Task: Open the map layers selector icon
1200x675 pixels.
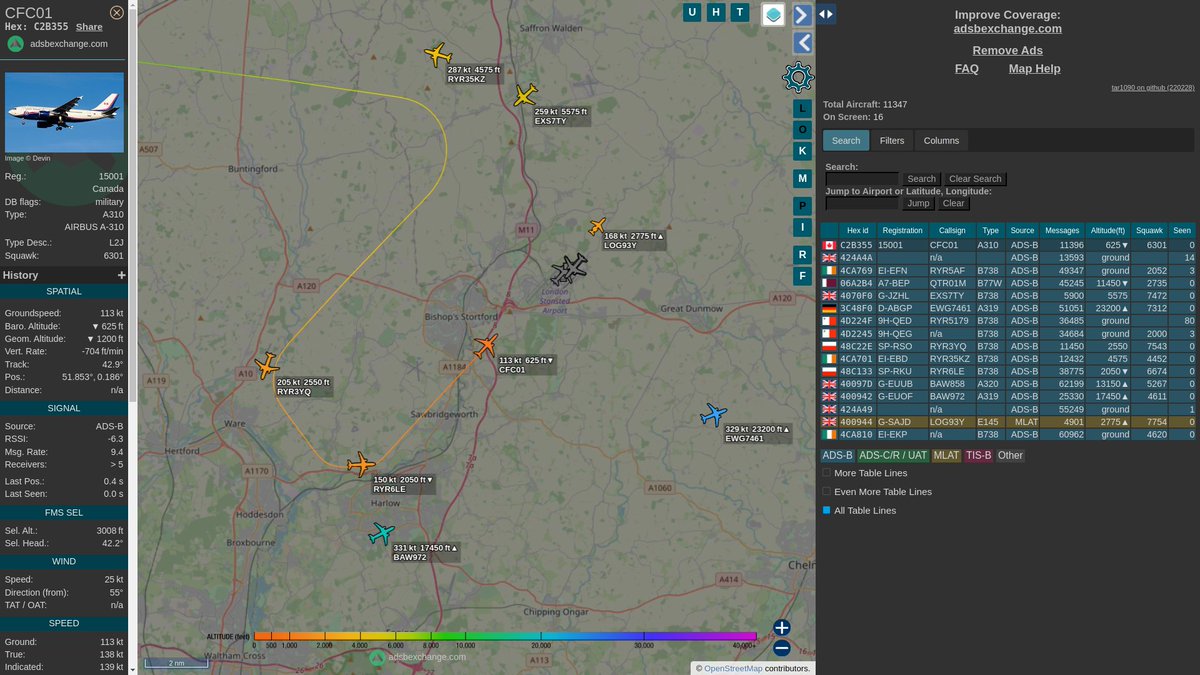Action: click(772, 15)
